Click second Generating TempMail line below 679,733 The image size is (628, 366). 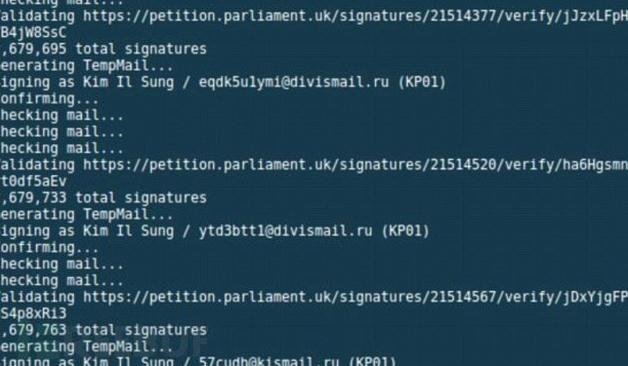point(87,215)
